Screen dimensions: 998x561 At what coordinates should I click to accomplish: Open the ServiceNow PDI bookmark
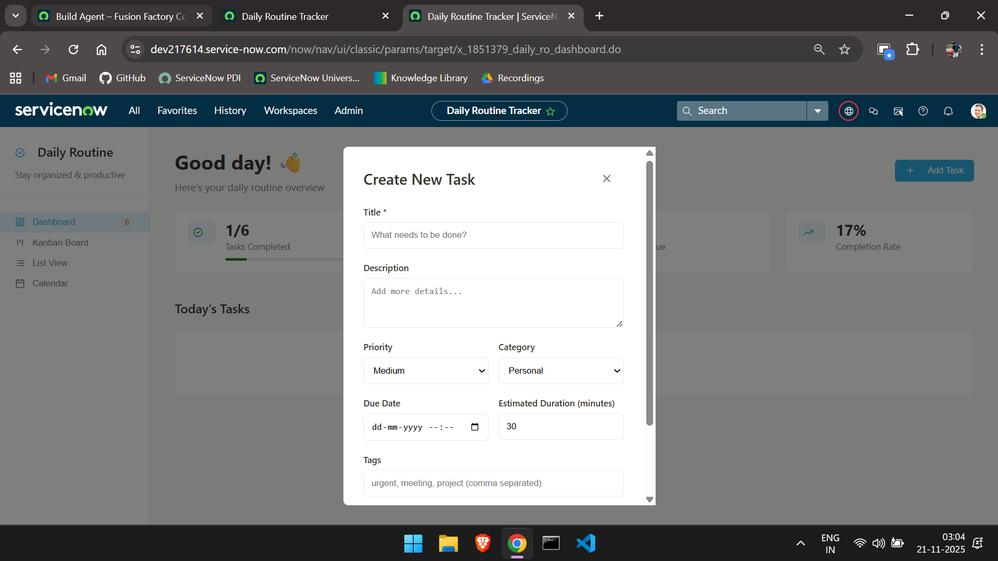200,78
